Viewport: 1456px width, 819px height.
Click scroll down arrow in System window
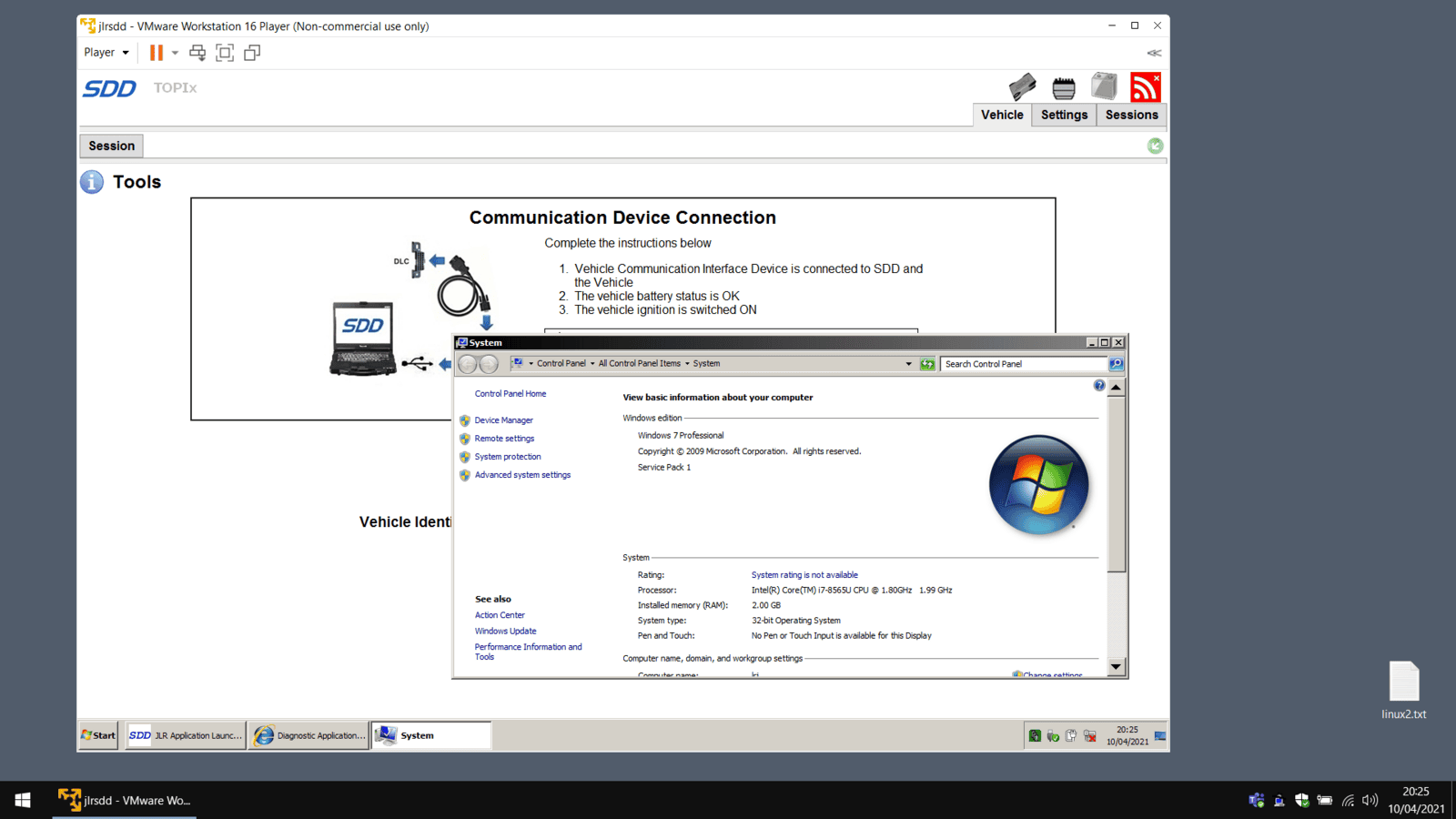(1116, 667)
